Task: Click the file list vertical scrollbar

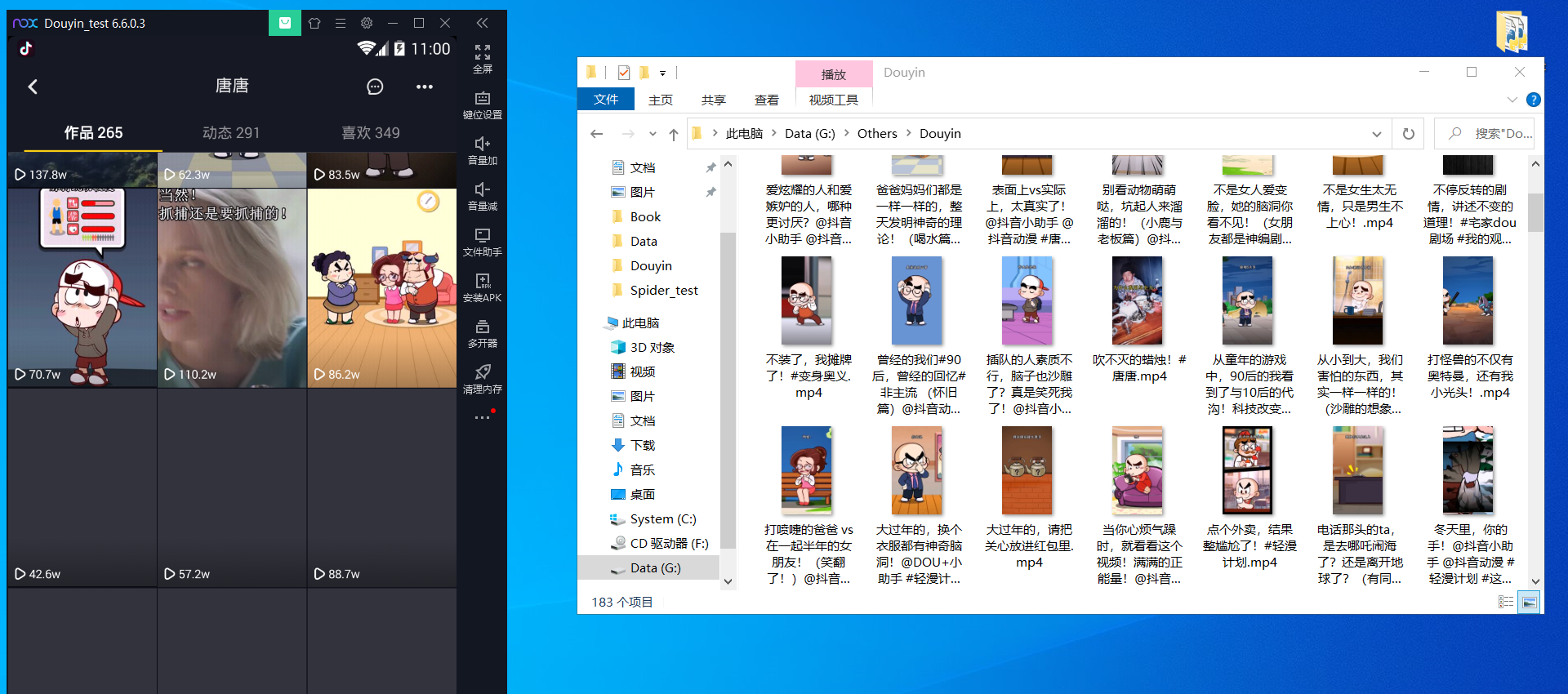Action: click(x=1535, y=212)
